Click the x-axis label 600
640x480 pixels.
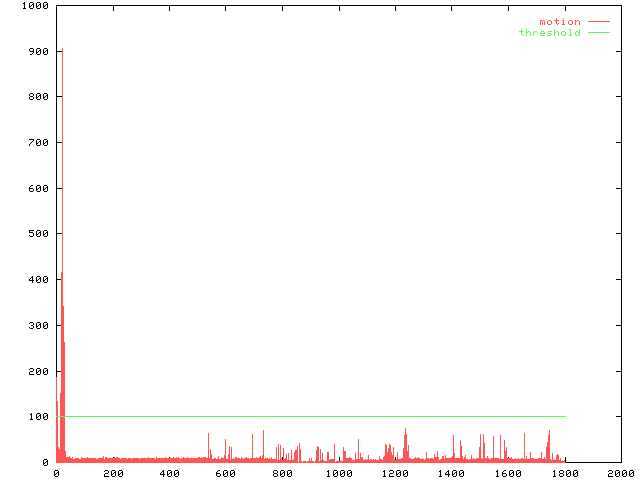tap(225, 474)
